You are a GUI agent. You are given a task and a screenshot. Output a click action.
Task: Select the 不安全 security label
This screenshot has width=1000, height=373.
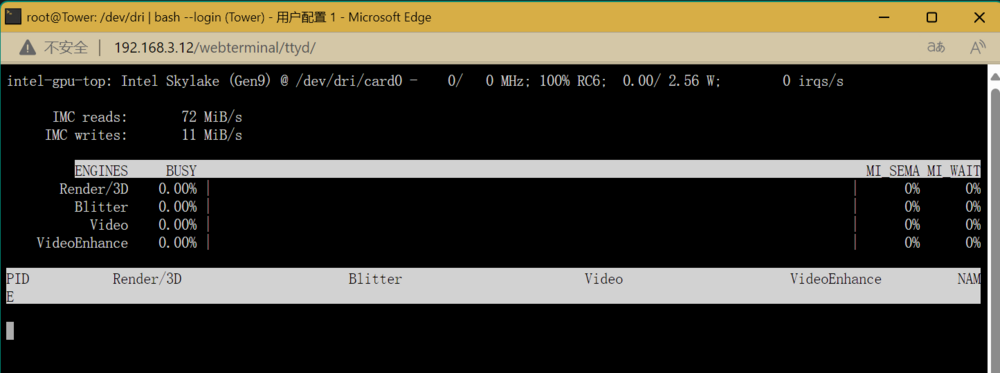(65, 47)
